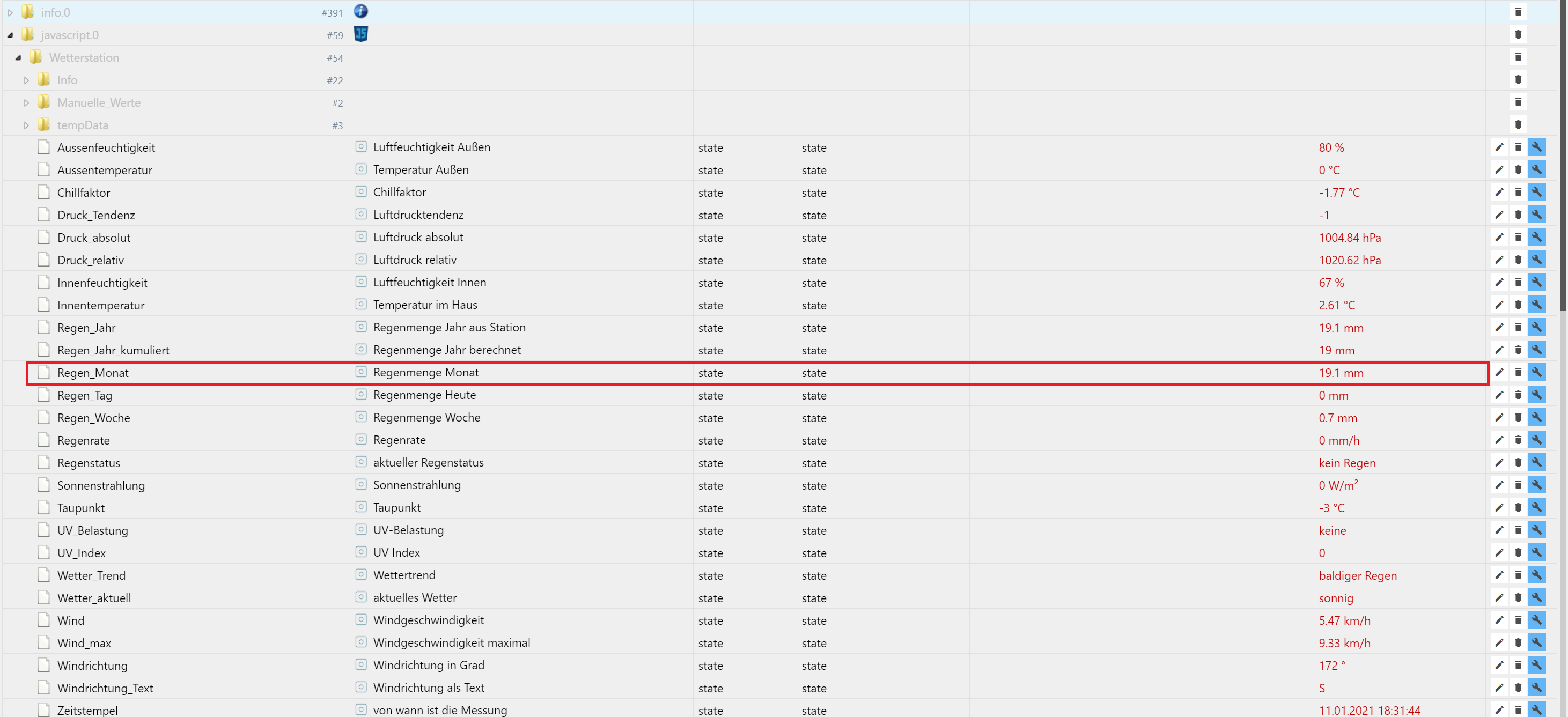Image resolution: width=1568 pixels, height=717 pixels.
Task: Collapse the Wetterstation folder
Action: coord(18,58)
